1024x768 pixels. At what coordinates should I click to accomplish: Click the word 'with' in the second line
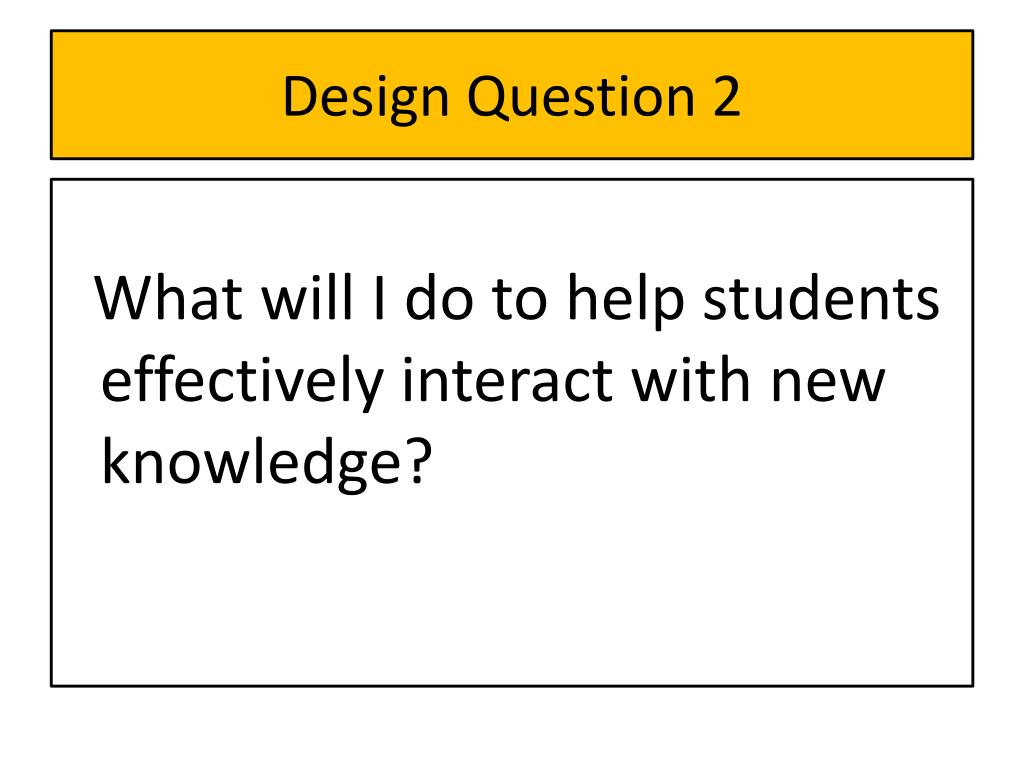[x=690, y=380]
